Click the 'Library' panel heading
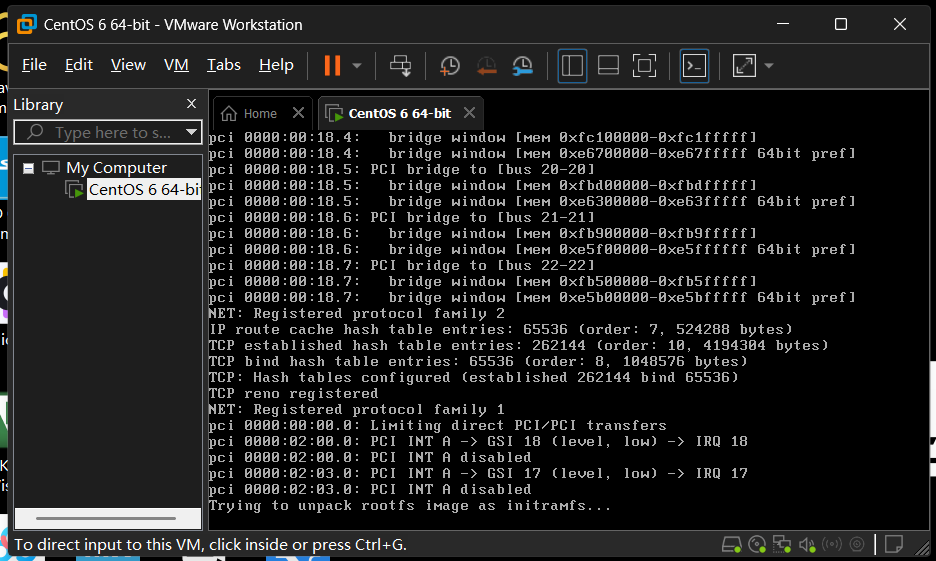This screenshot has height=561, width=936. [38, 104]
